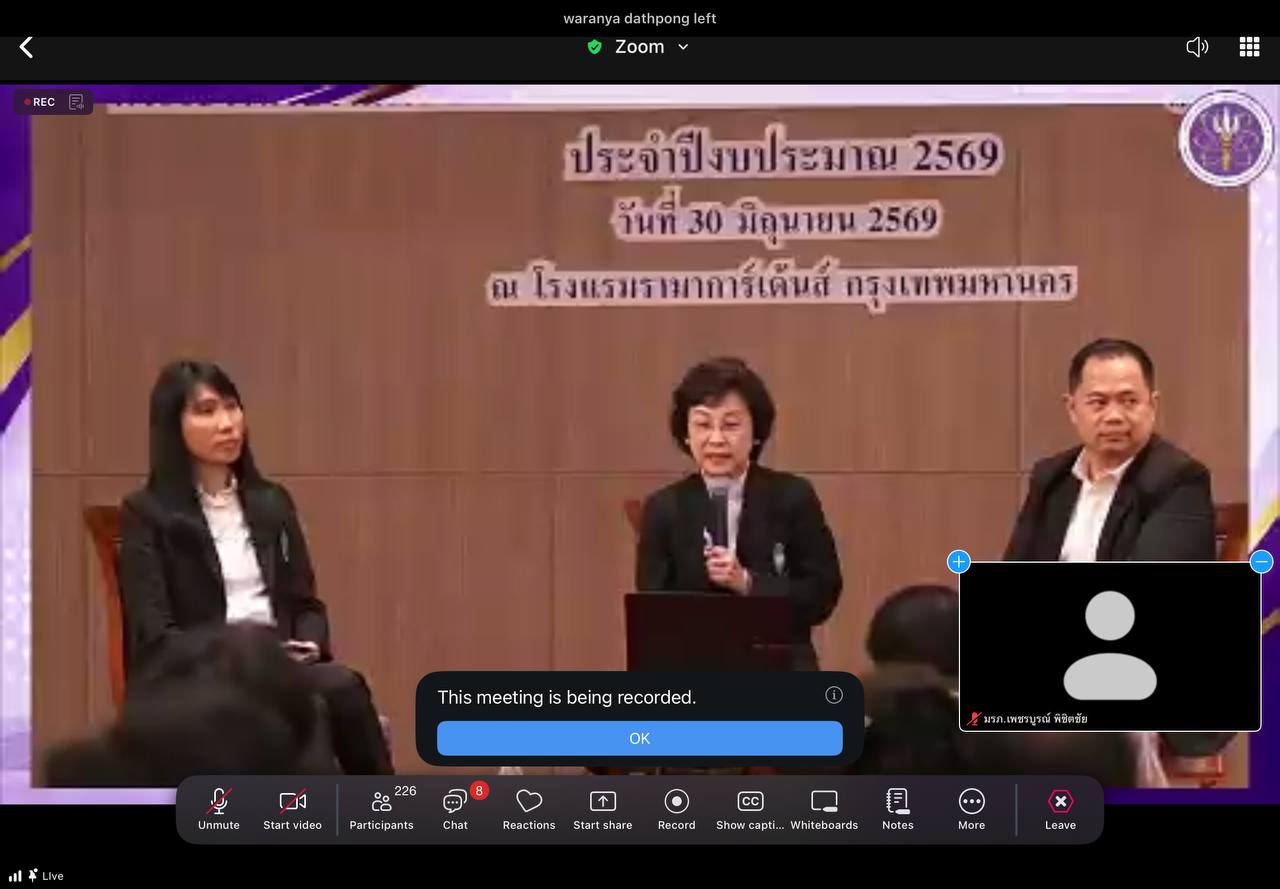
Task: Click Start share
Action: pos(603,810)
